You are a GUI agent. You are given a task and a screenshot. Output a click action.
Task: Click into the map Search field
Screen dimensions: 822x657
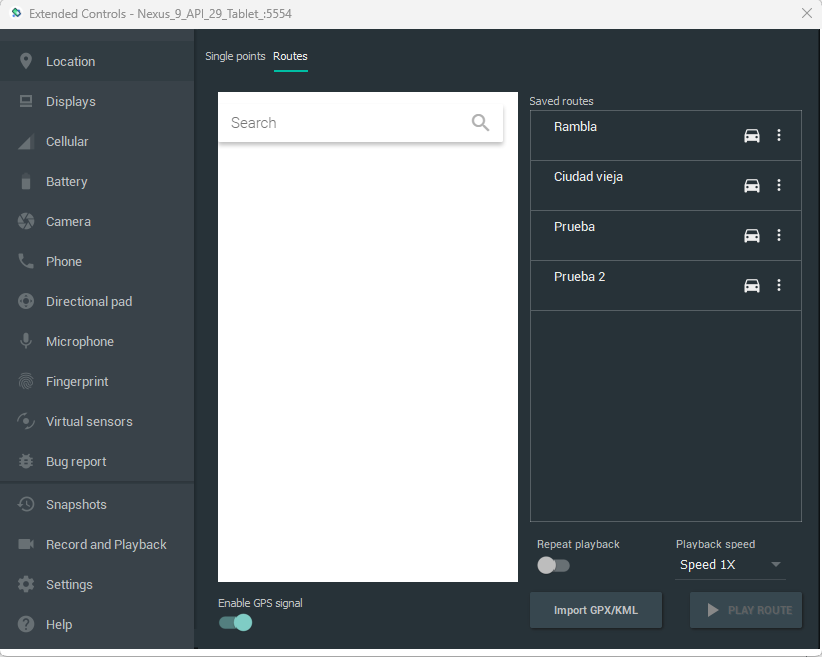pyautogui.click(x=345, y=123)
